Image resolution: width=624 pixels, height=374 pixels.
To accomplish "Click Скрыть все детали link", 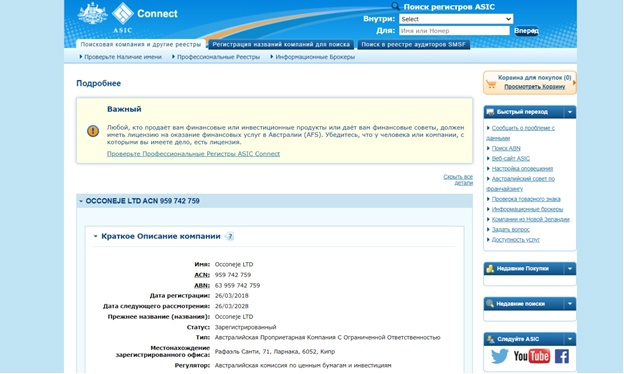I will [x=458, y=179].
